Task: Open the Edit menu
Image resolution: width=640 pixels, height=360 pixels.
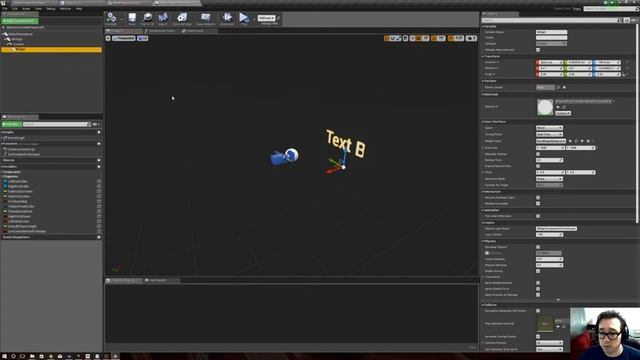Action: point(15,9)
